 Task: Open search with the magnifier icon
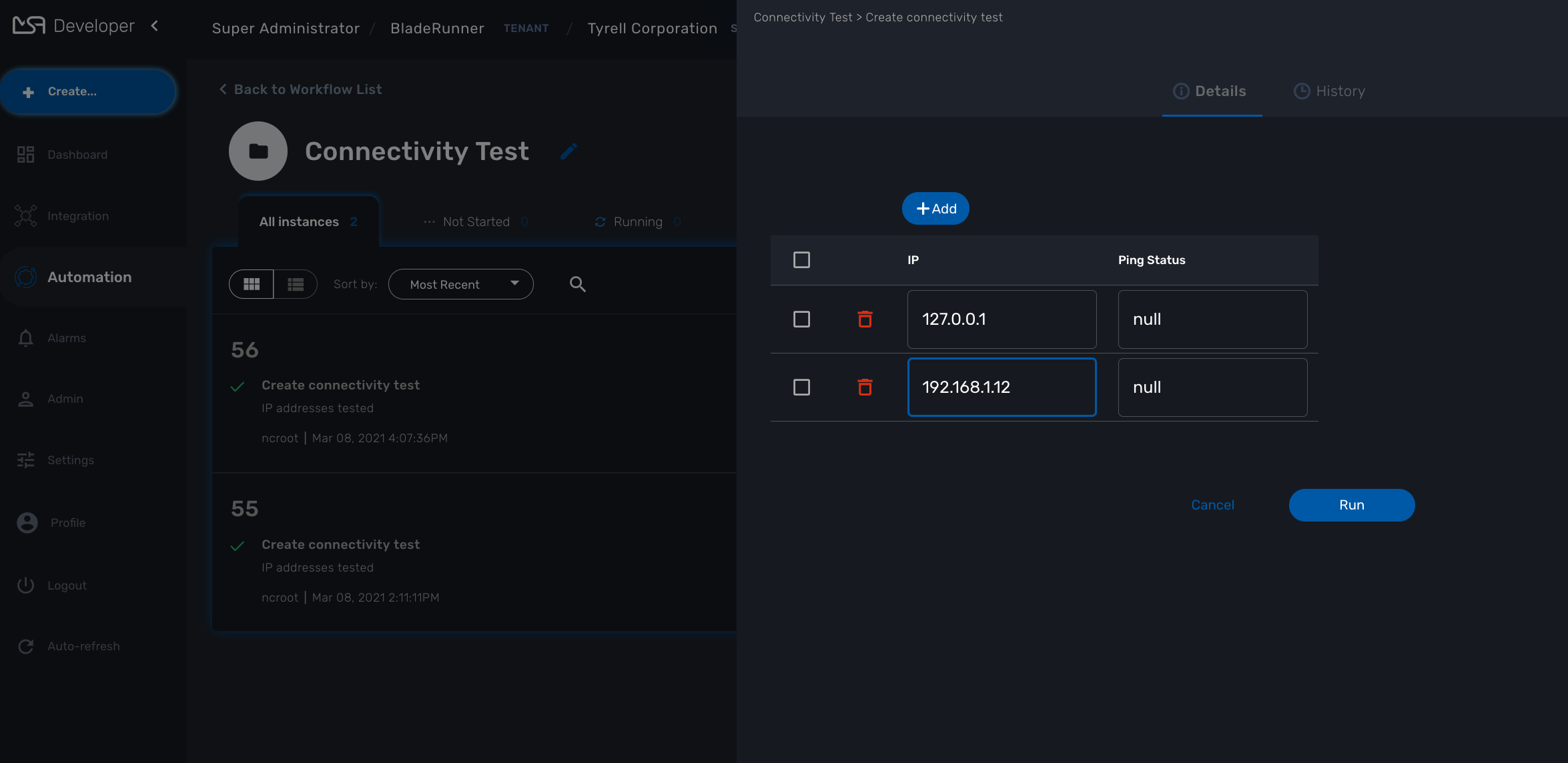tap(578, 284)
